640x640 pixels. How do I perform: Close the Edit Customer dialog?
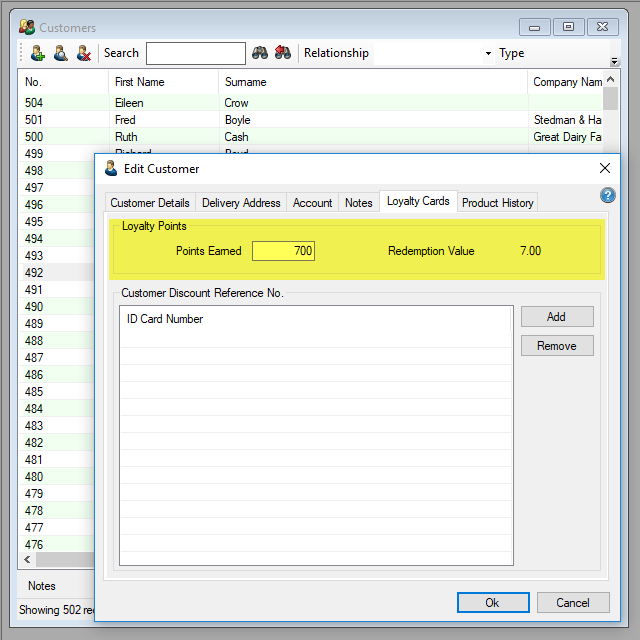click(x=604, y=169)
